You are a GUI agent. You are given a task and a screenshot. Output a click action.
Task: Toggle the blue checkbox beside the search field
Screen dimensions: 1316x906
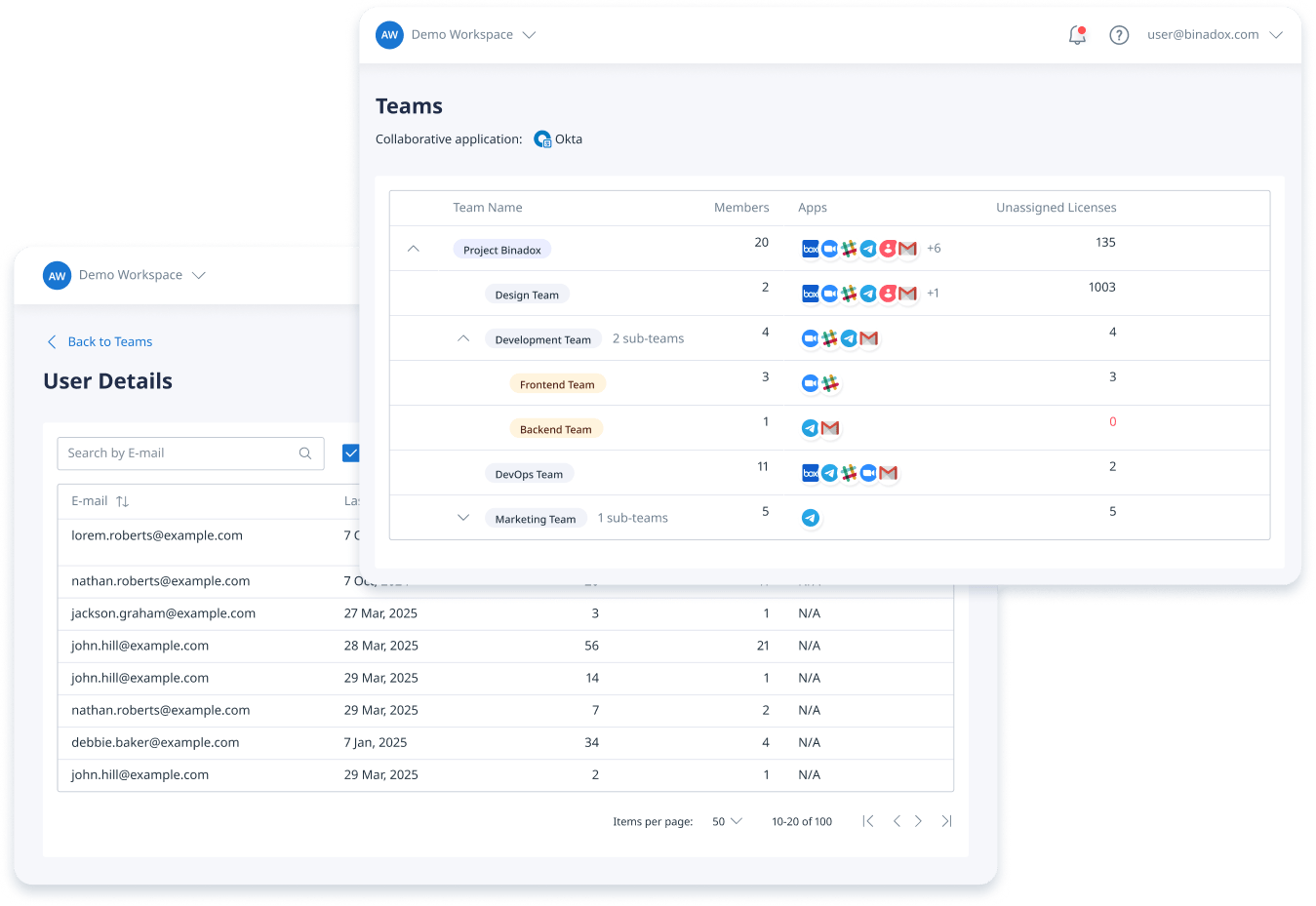[x=351, y=453]
